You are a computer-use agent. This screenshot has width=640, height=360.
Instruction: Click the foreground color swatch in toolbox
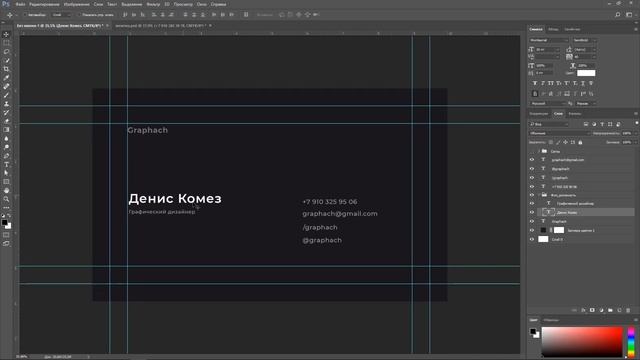[x=4, y=223]
